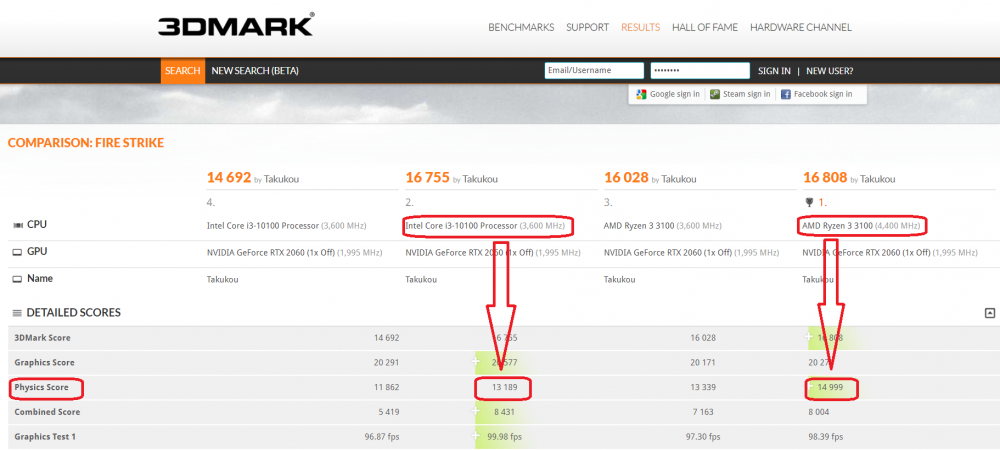Click the New User? link

point(830,71)
